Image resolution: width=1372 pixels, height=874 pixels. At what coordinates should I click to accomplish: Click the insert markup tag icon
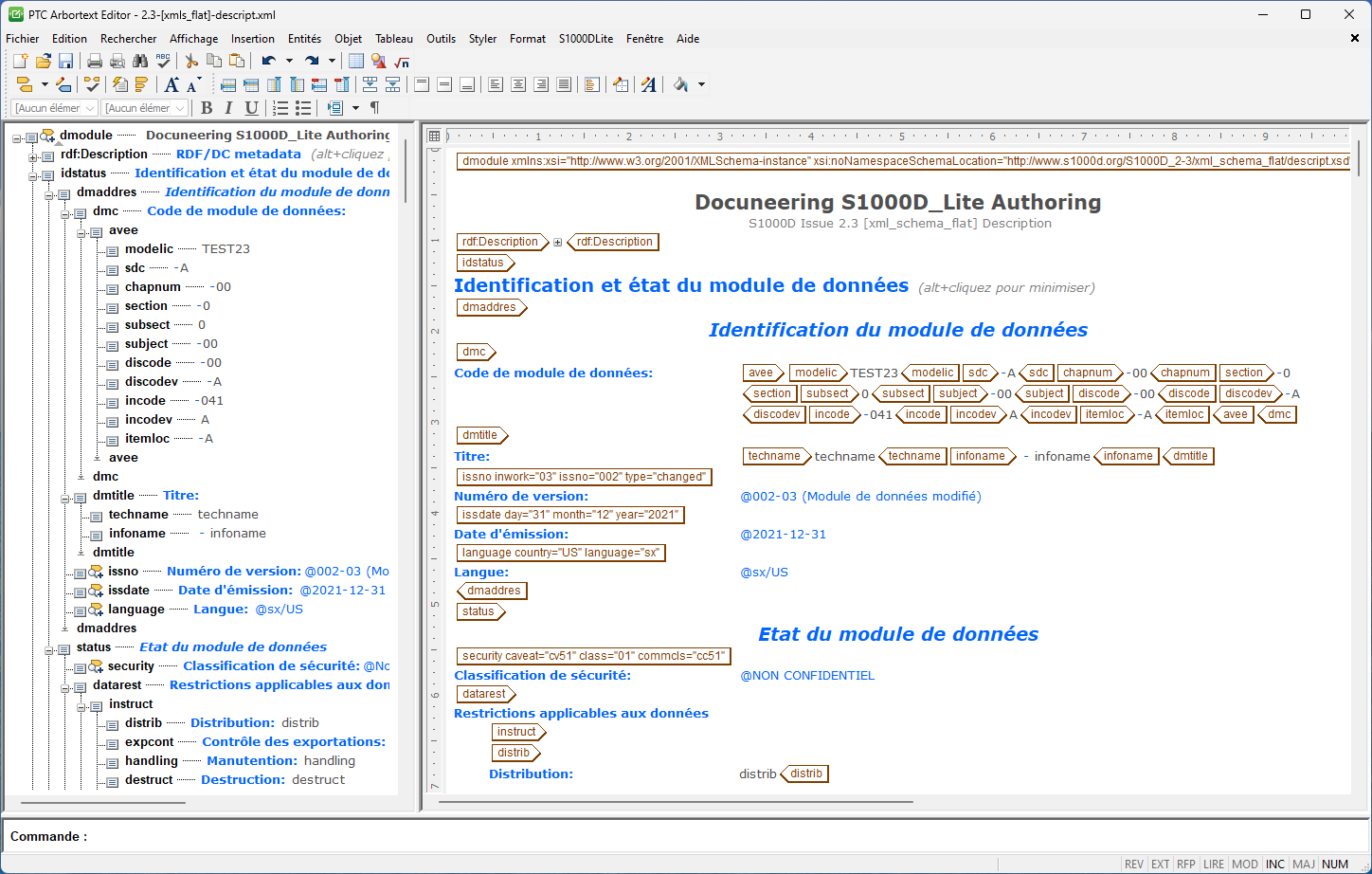click(26, 84)
